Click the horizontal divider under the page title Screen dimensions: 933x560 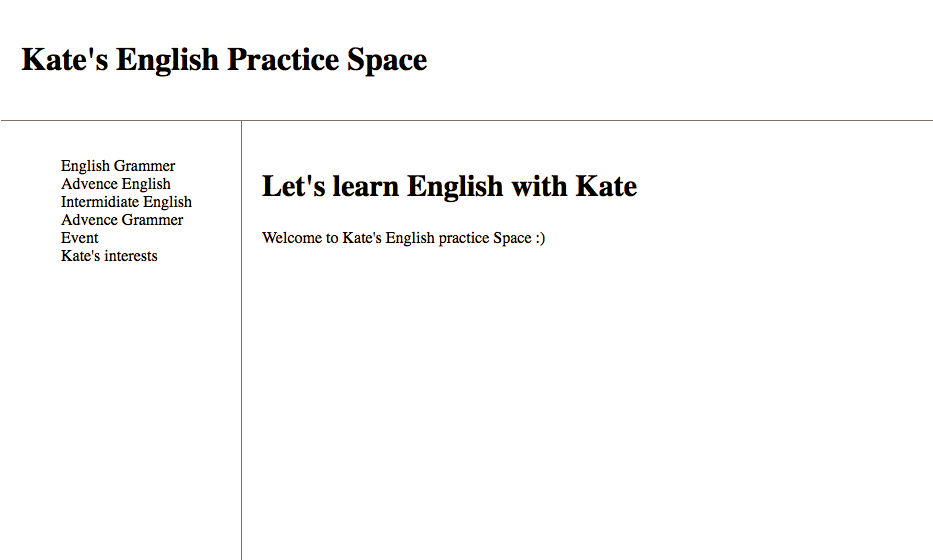(466, 120)
